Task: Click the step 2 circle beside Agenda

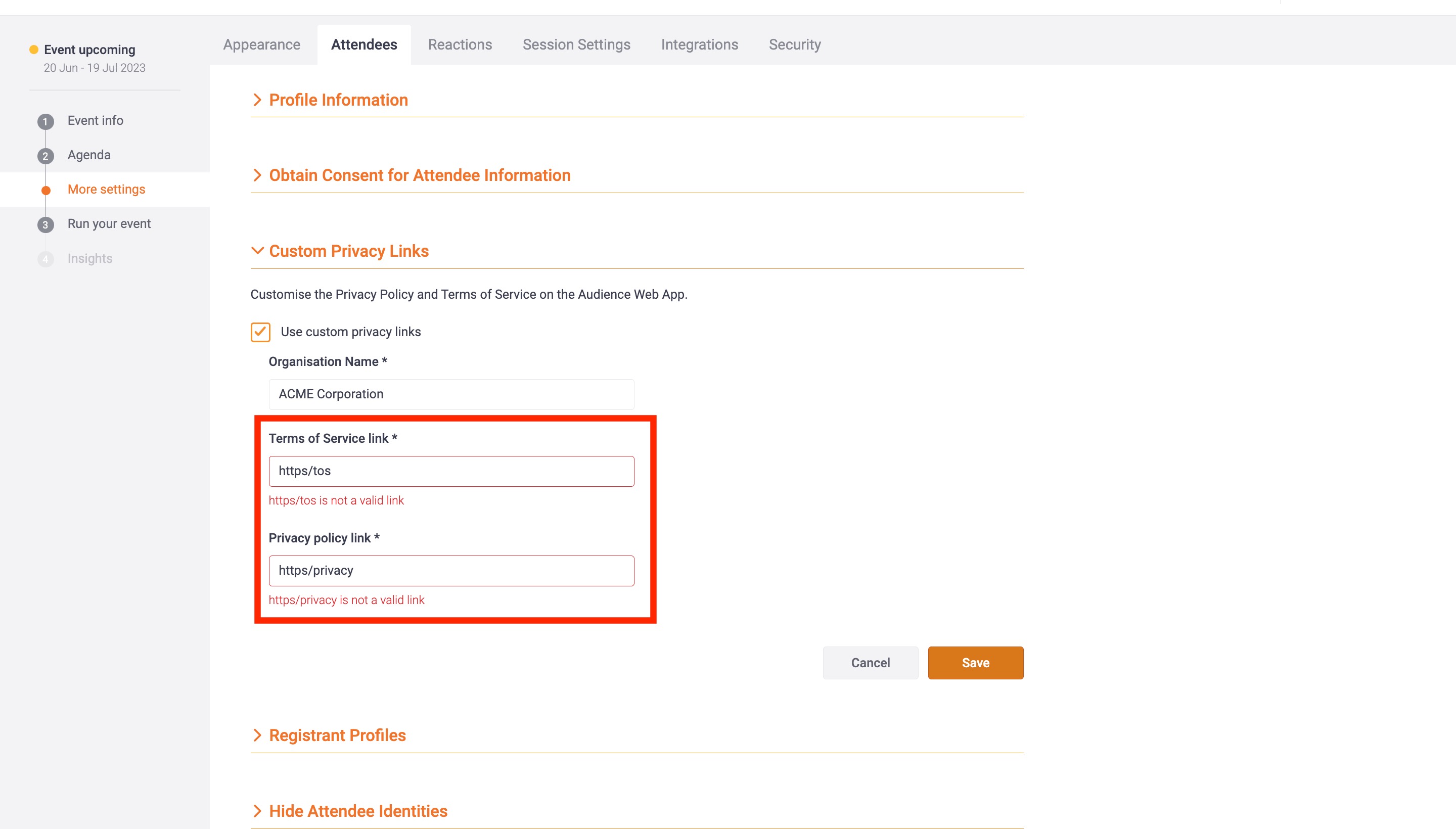Action: [x=45, y=155]
